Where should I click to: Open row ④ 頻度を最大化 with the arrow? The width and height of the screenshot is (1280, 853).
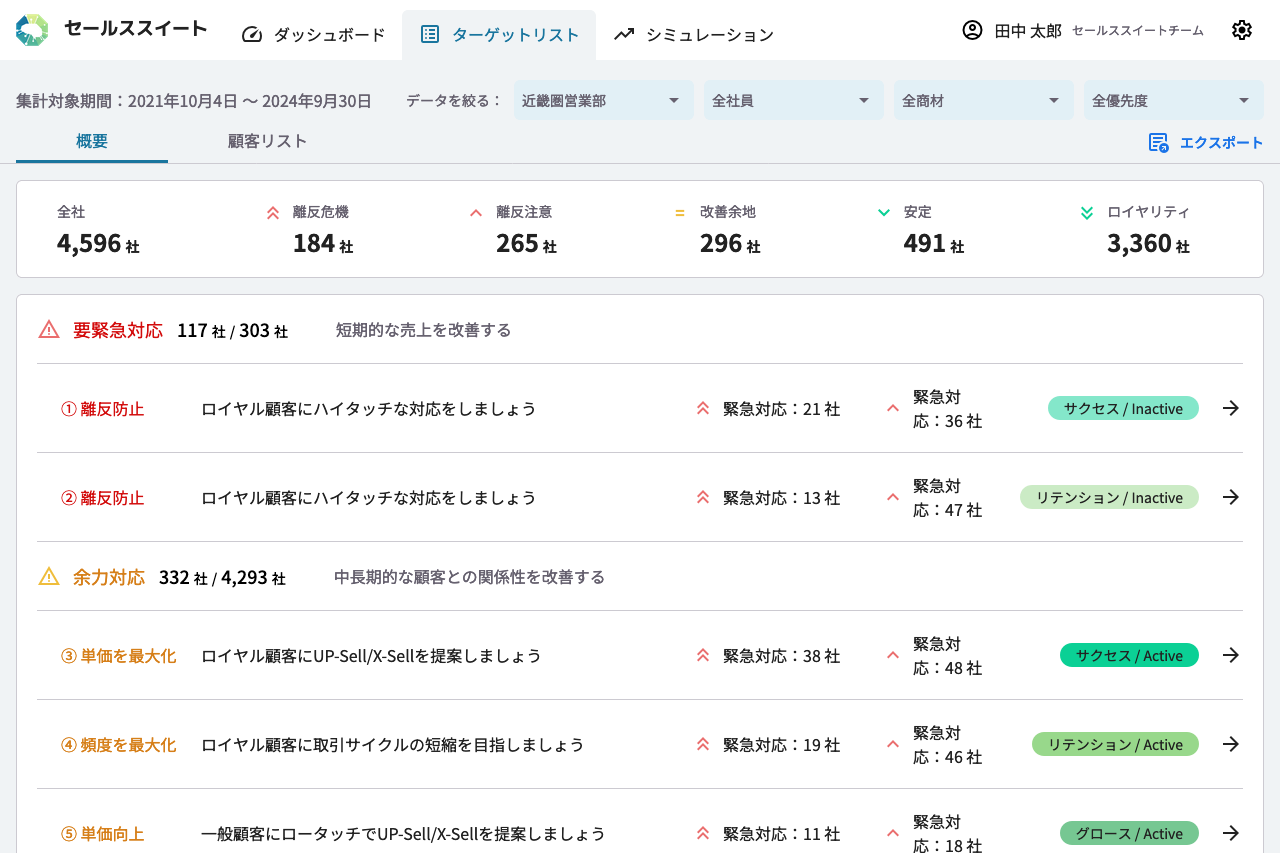(x=1231, y=744)
